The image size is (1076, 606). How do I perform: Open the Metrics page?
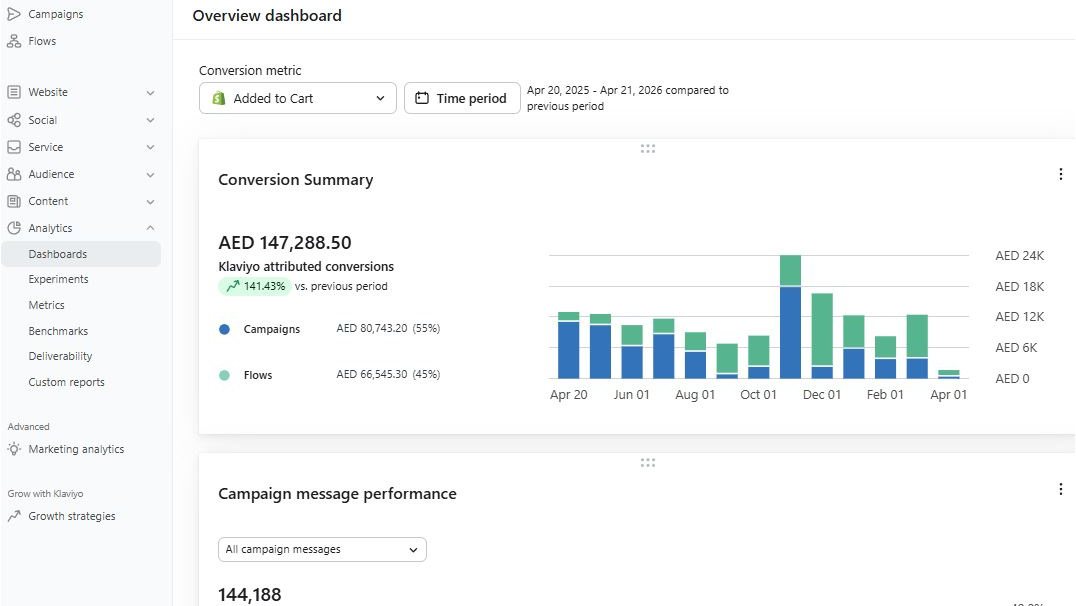(46, 305)
